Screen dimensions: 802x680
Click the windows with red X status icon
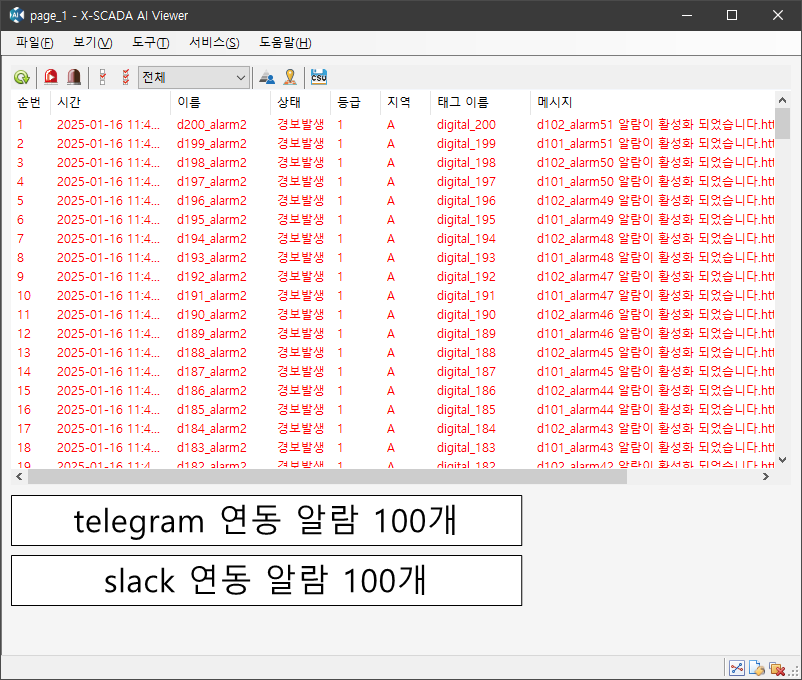[776, 668]
